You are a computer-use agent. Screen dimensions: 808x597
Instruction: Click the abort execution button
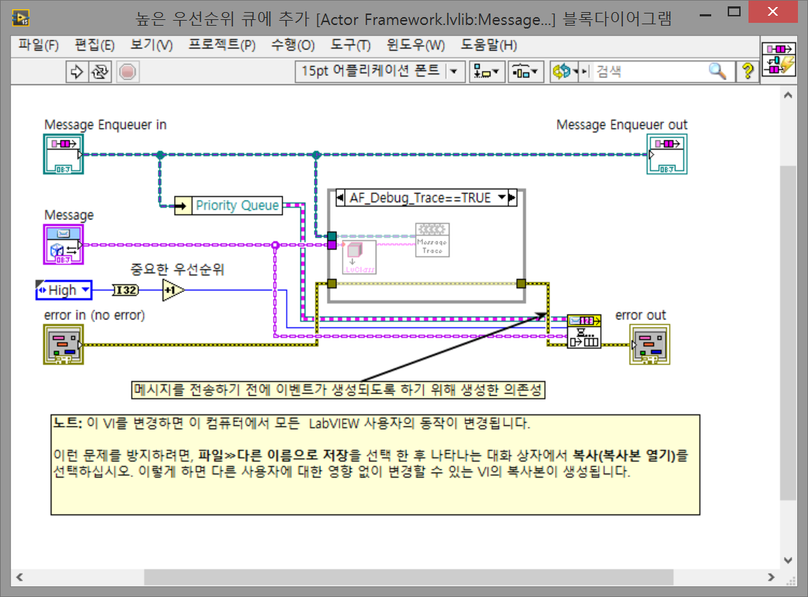128,71
